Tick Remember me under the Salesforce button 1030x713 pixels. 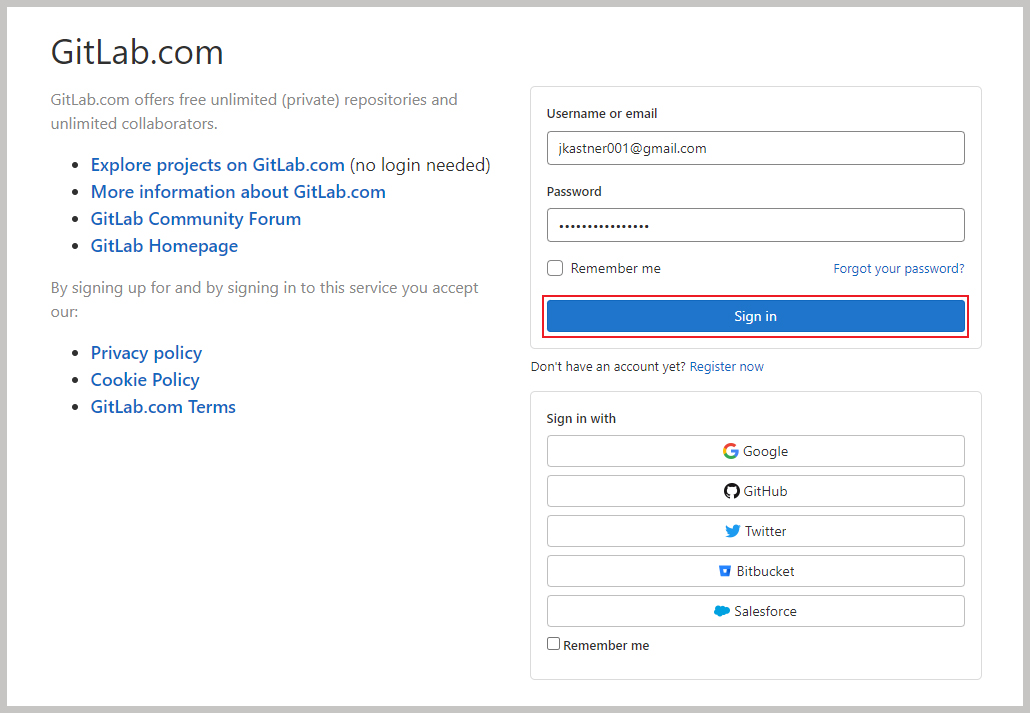[554, 644]
